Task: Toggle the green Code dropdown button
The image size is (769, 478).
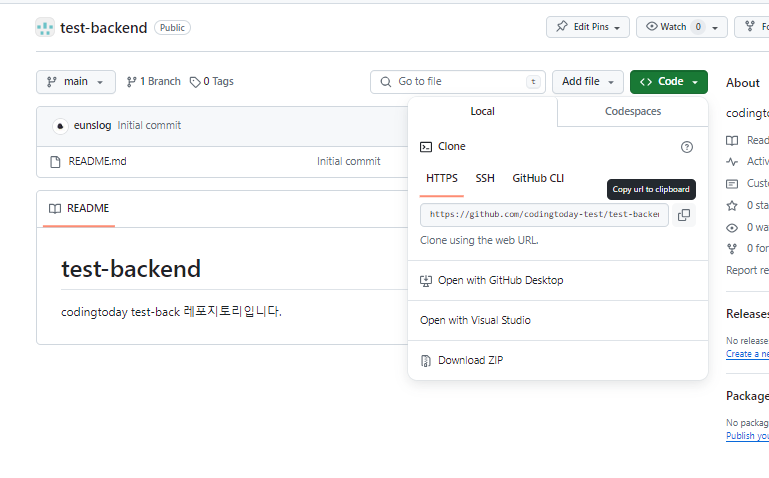Action: (668, 82)
